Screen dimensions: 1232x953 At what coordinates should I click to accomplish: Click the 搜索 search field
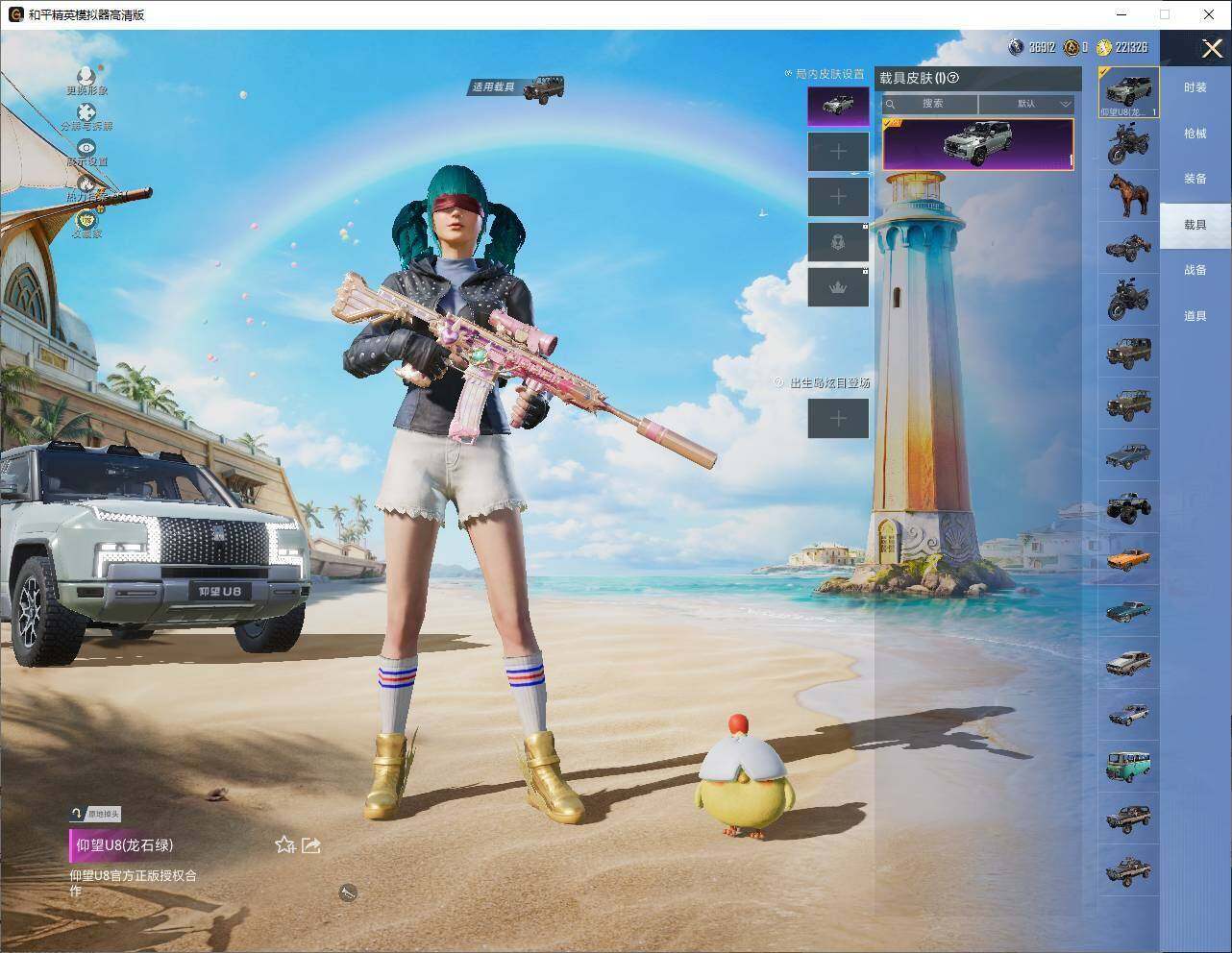pyautogui.click(x=930, y=104)
